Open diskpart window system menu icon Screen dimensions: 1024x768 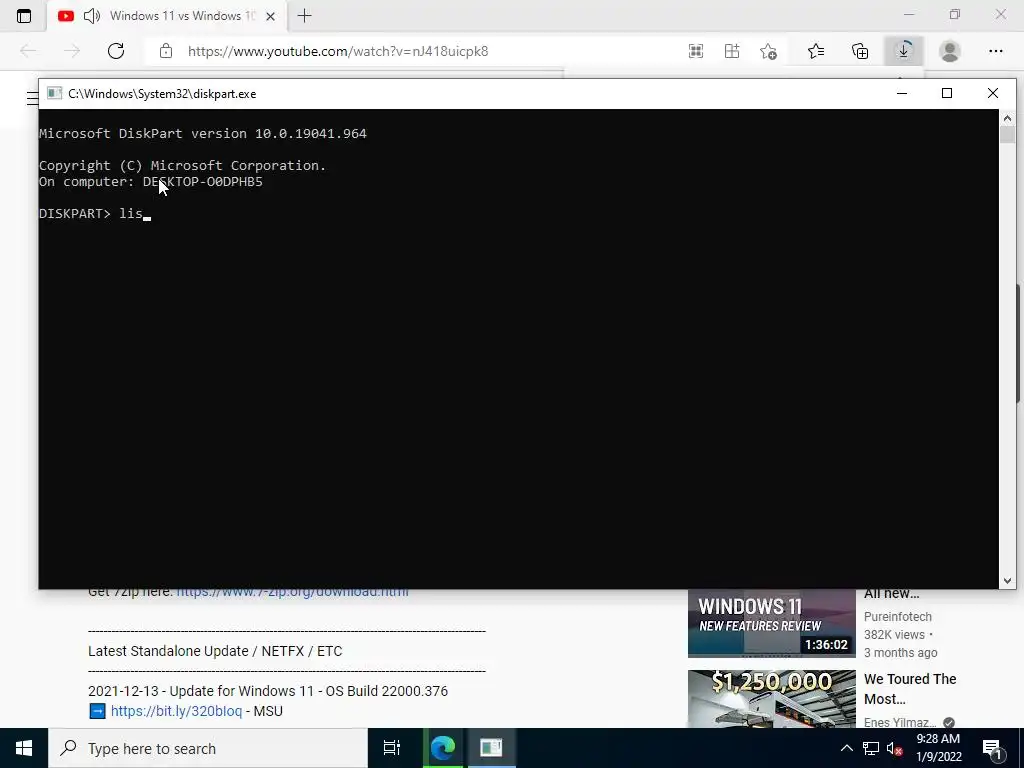tap(54, 93)
